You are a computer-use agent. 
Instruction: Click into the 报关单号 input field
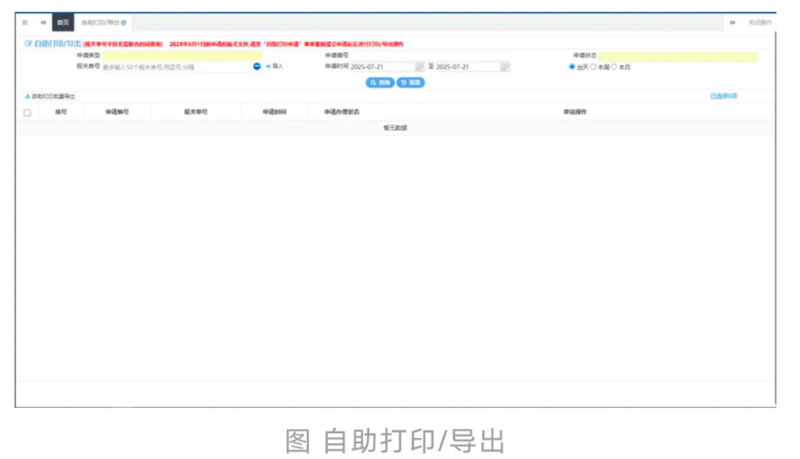point(175,66)
